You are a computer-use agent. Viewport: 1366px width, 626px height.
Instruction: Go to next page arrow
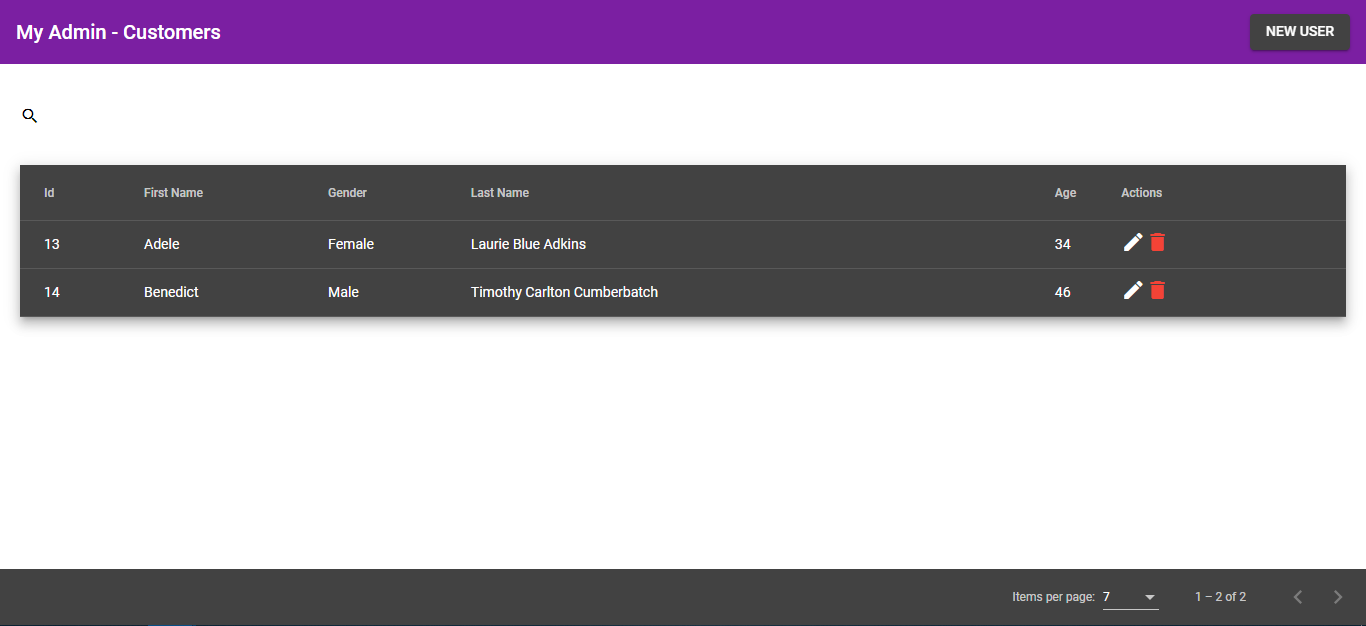pos(1338,597)
